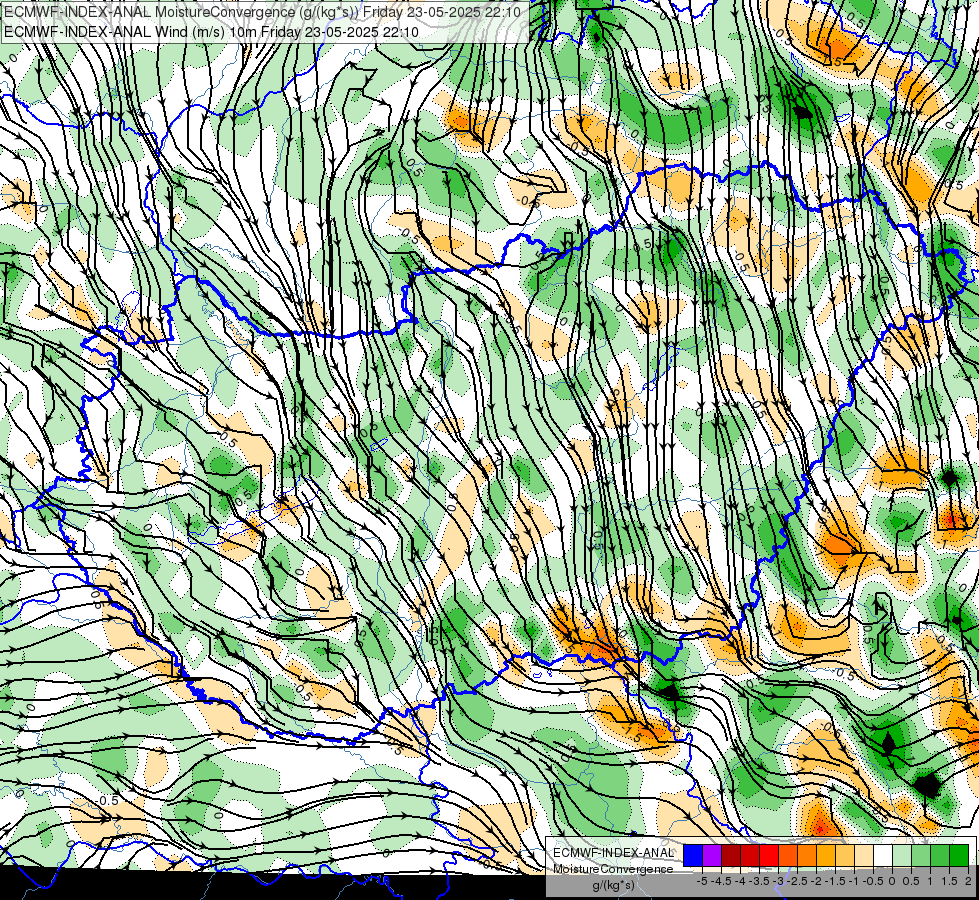Click the '0' tick label on legend scale
This screenshot has height=900, width=979.
pyautogui.click(x=892, y=881)
